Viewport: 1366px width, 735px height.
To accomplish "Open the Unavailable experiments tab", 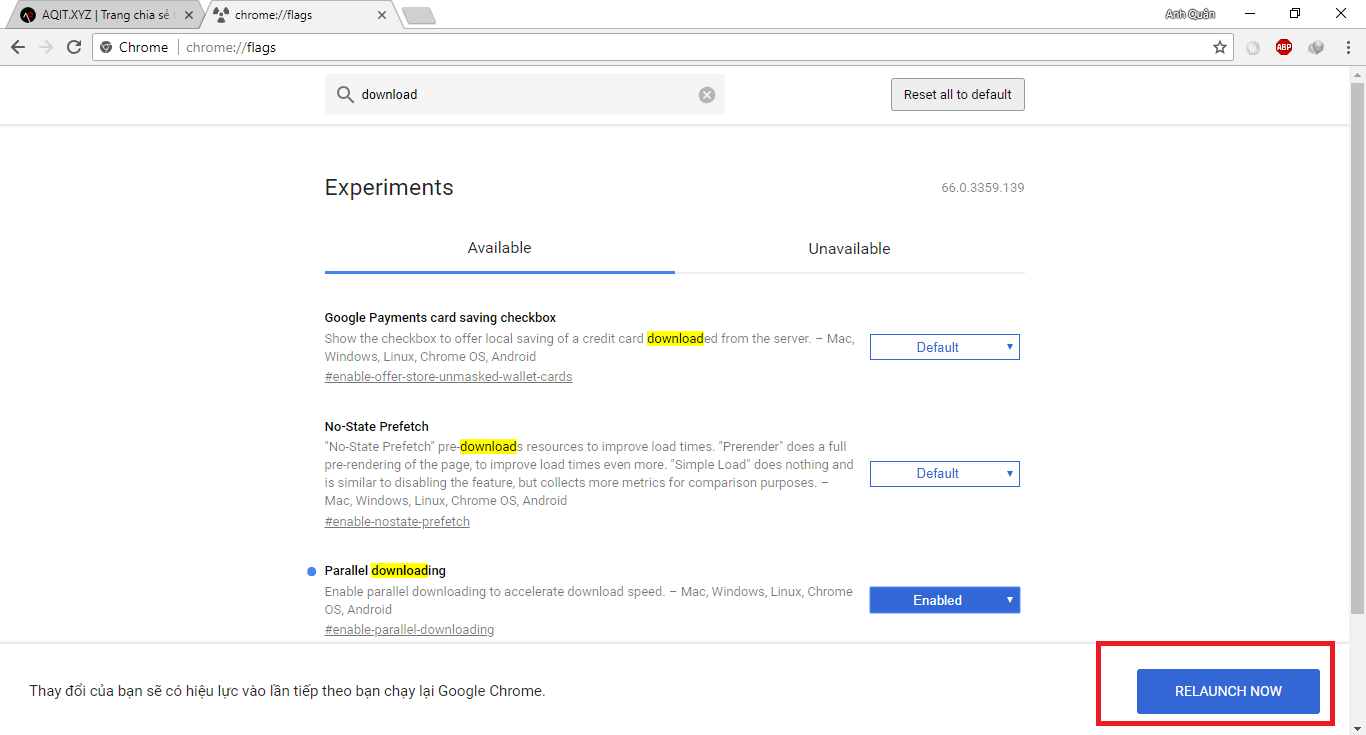I will (x=850, y=248).
